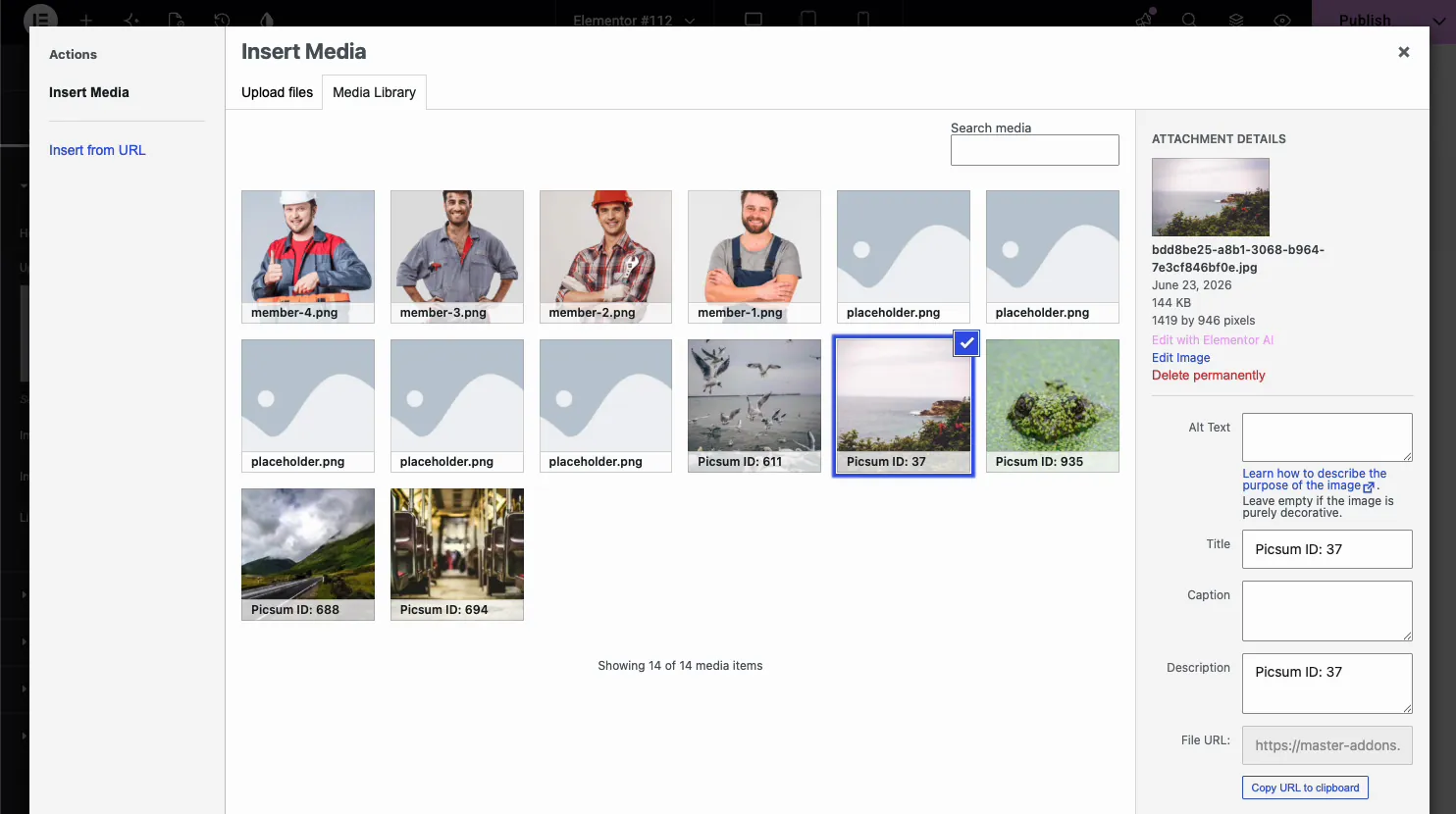Screen dimensions: 1456x814
Task: Select Insert Media in Actions sidebar
Action: coord(89,92)
